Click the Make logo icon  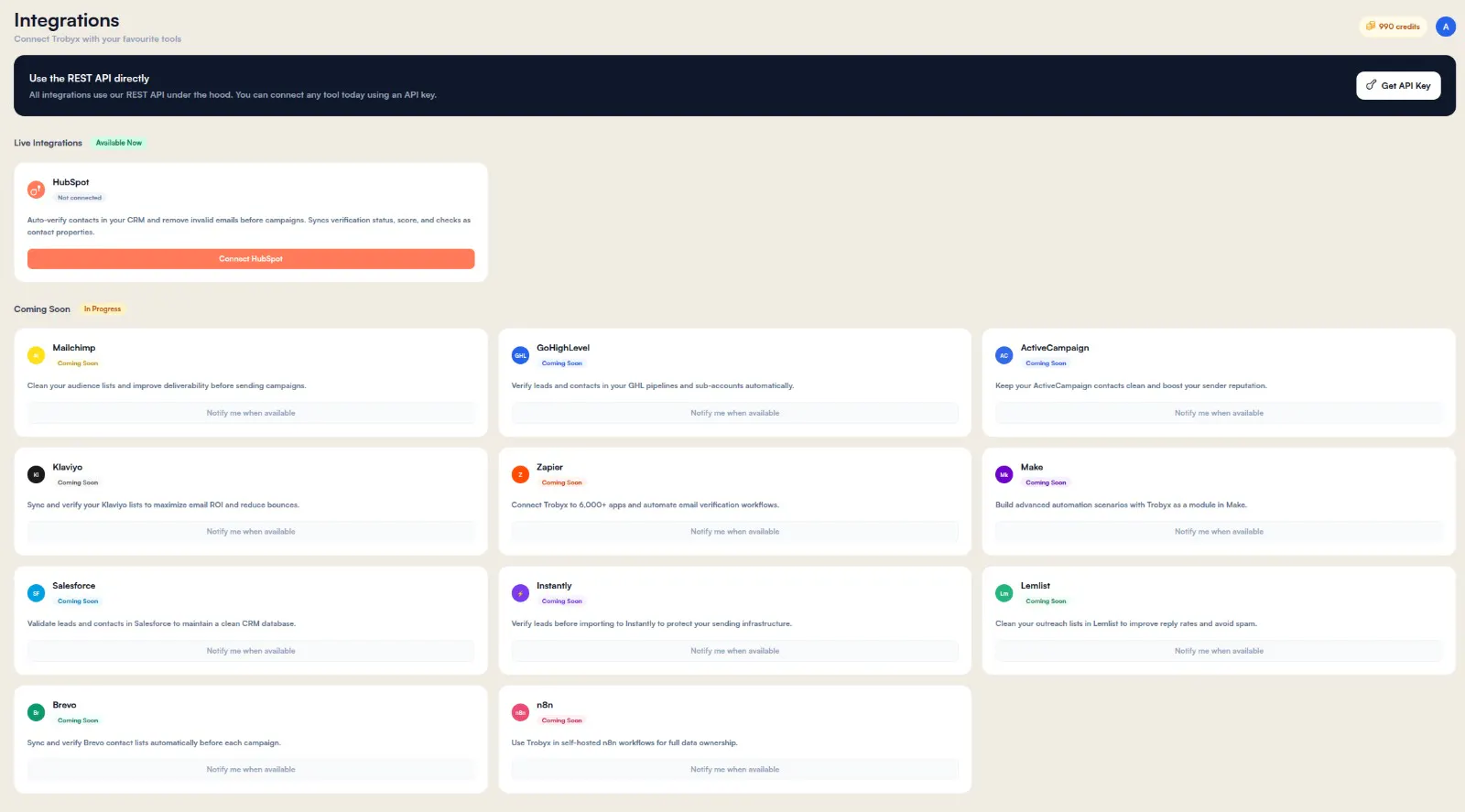pos(1004,474)
